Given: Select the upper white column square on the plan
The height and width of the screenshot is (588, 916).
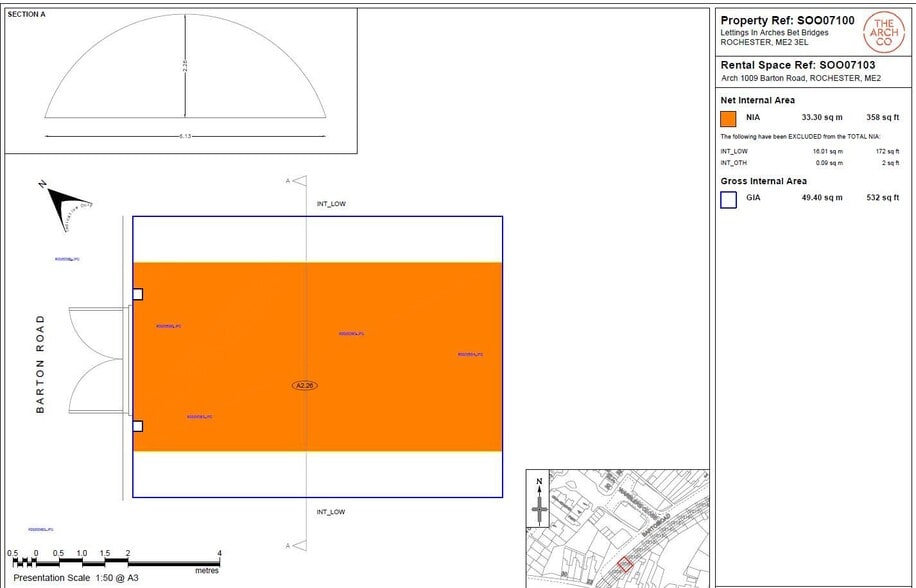Looking at the screenshot, I should point(138,294).
